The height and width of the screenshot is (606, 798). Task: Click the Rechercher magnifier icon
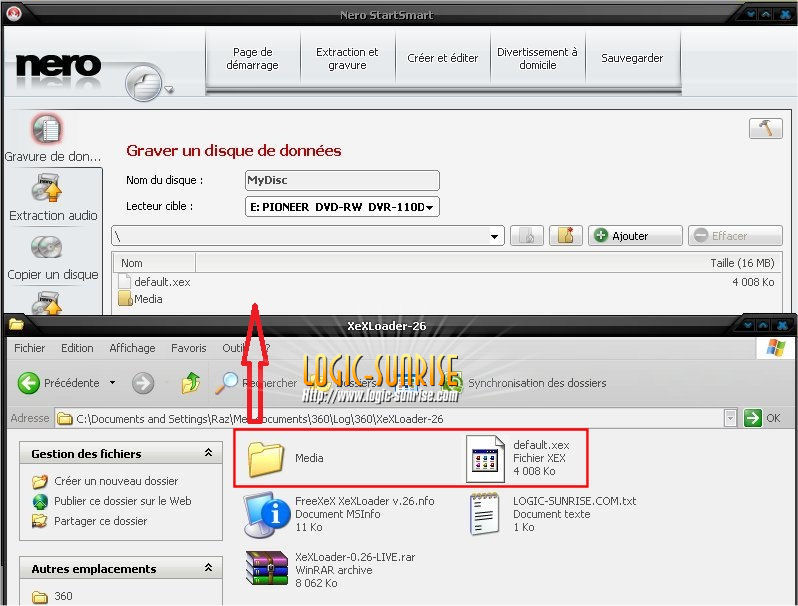(x=226, y=383)
